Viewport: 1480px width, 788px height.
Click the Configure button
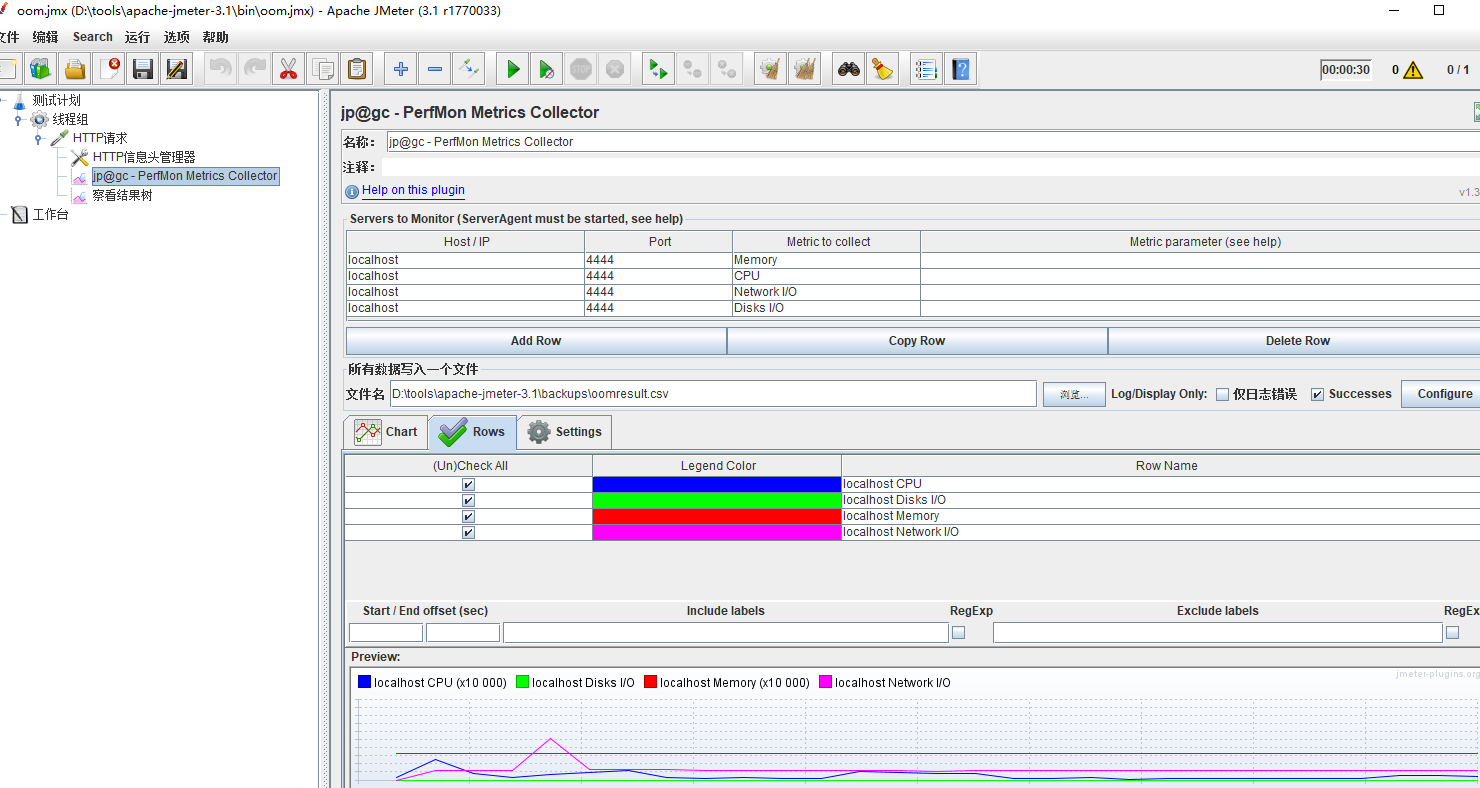click(x=1443, y=394)
